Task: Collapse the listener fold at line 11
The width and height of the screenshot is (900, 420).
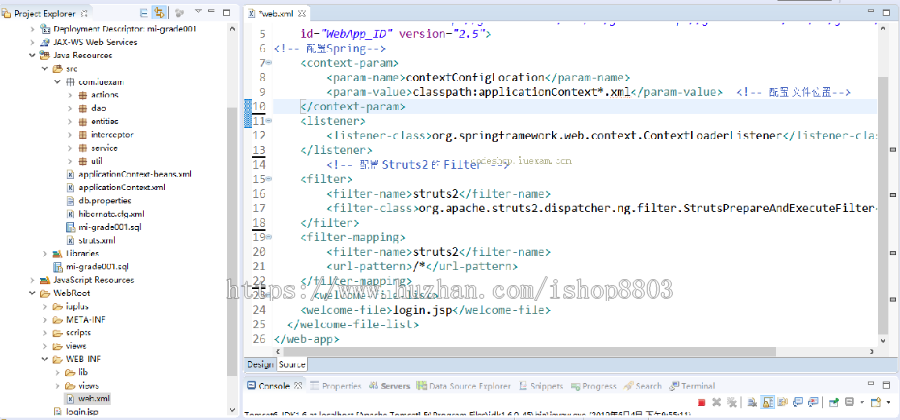Action: 269,121
